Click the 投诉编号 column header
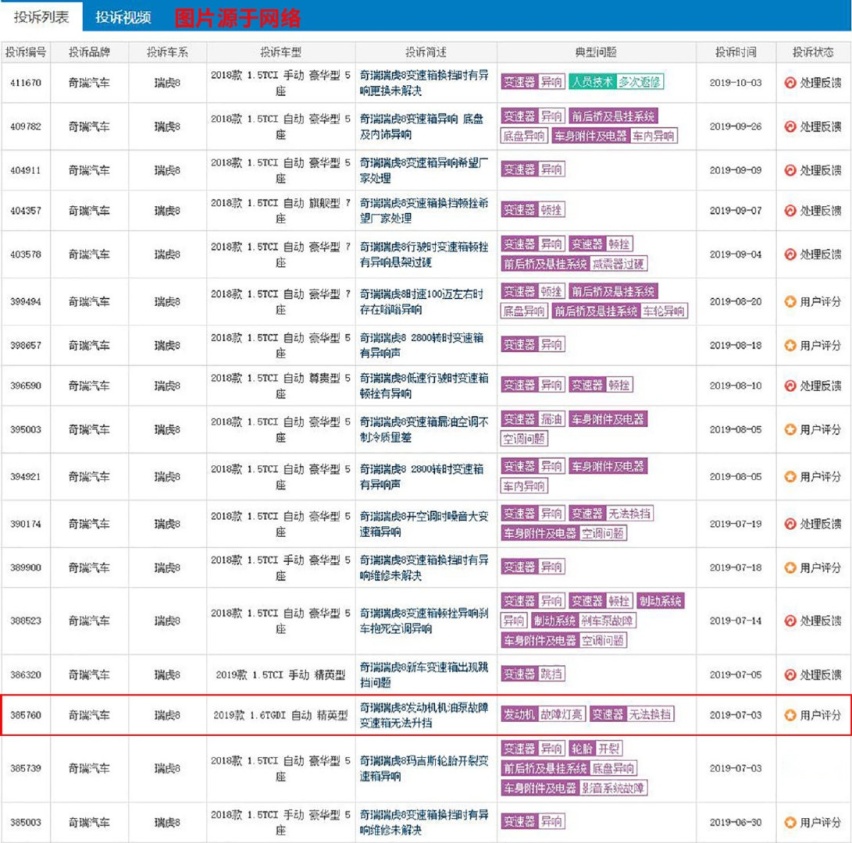 [26, 52]
